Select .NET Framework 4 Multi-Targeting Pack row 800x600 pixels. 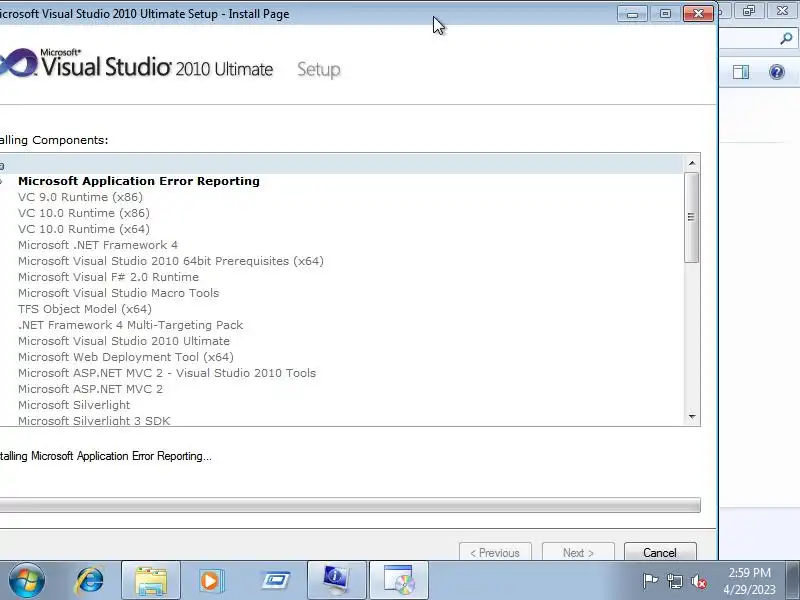coord(131,325)
